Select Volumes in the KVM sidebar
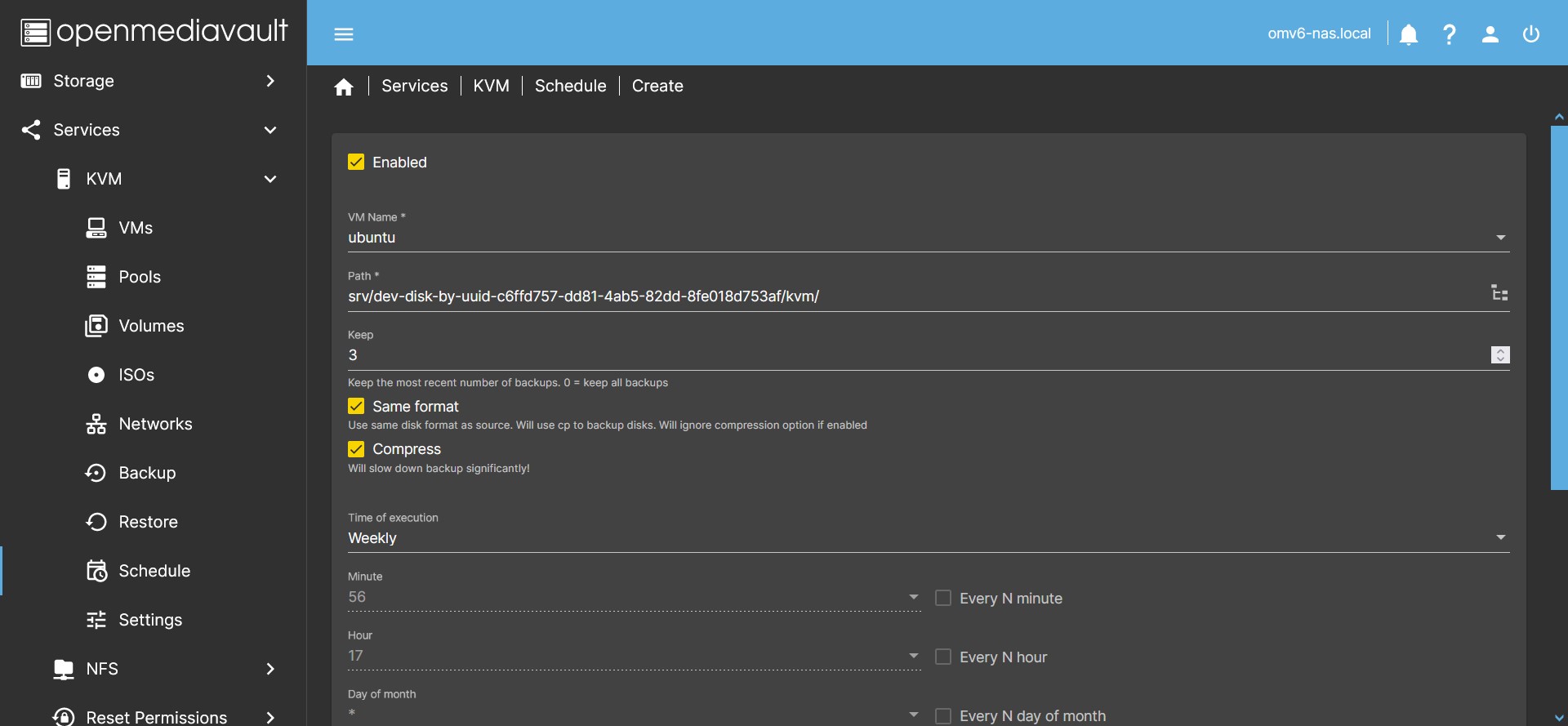The height and width of the screenshot is (726, 1568). coord(151,326)
